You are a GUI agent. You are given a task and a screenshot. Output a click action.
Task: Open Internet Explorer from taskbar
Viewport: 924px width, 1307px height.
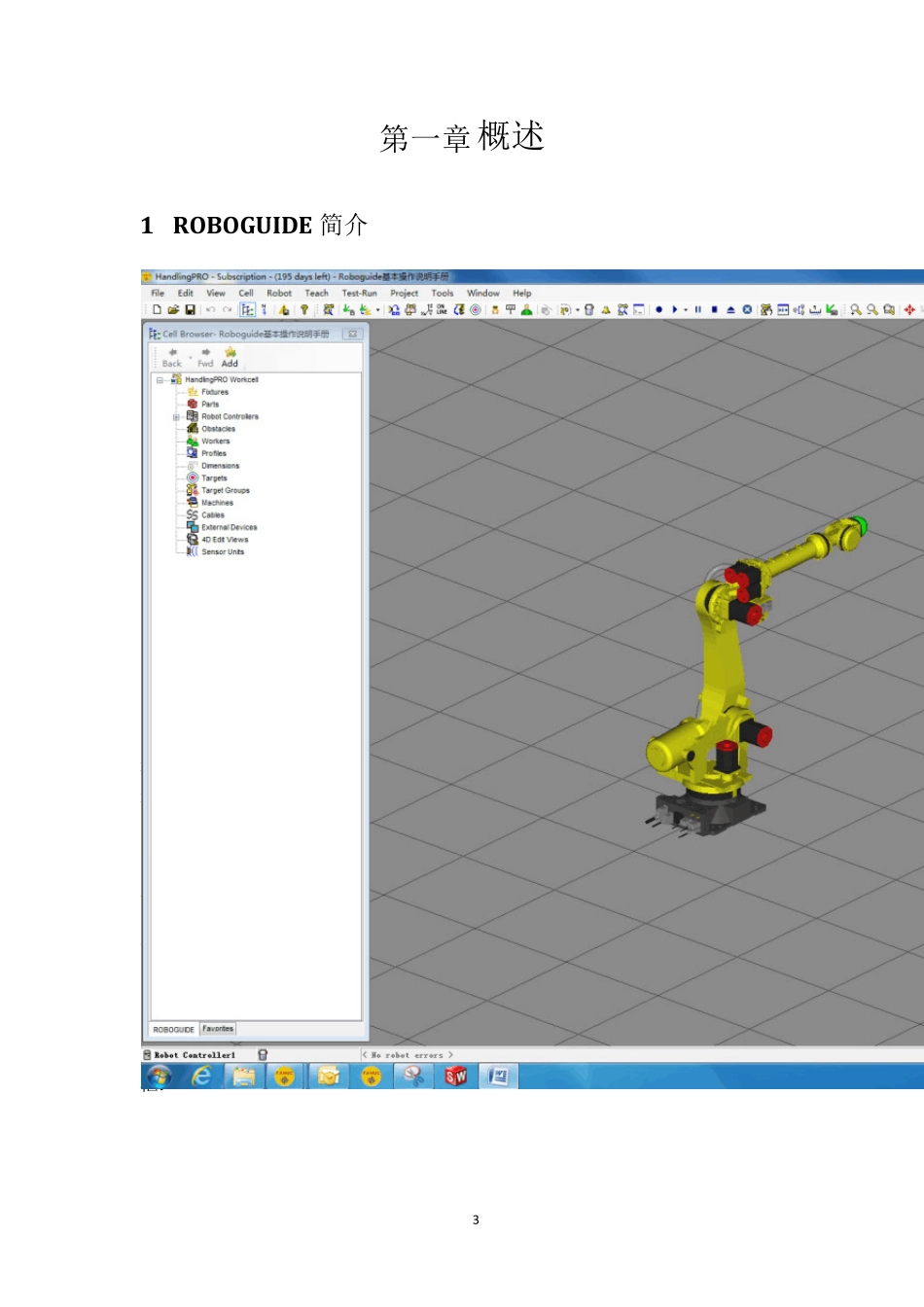pos(201,1076)
